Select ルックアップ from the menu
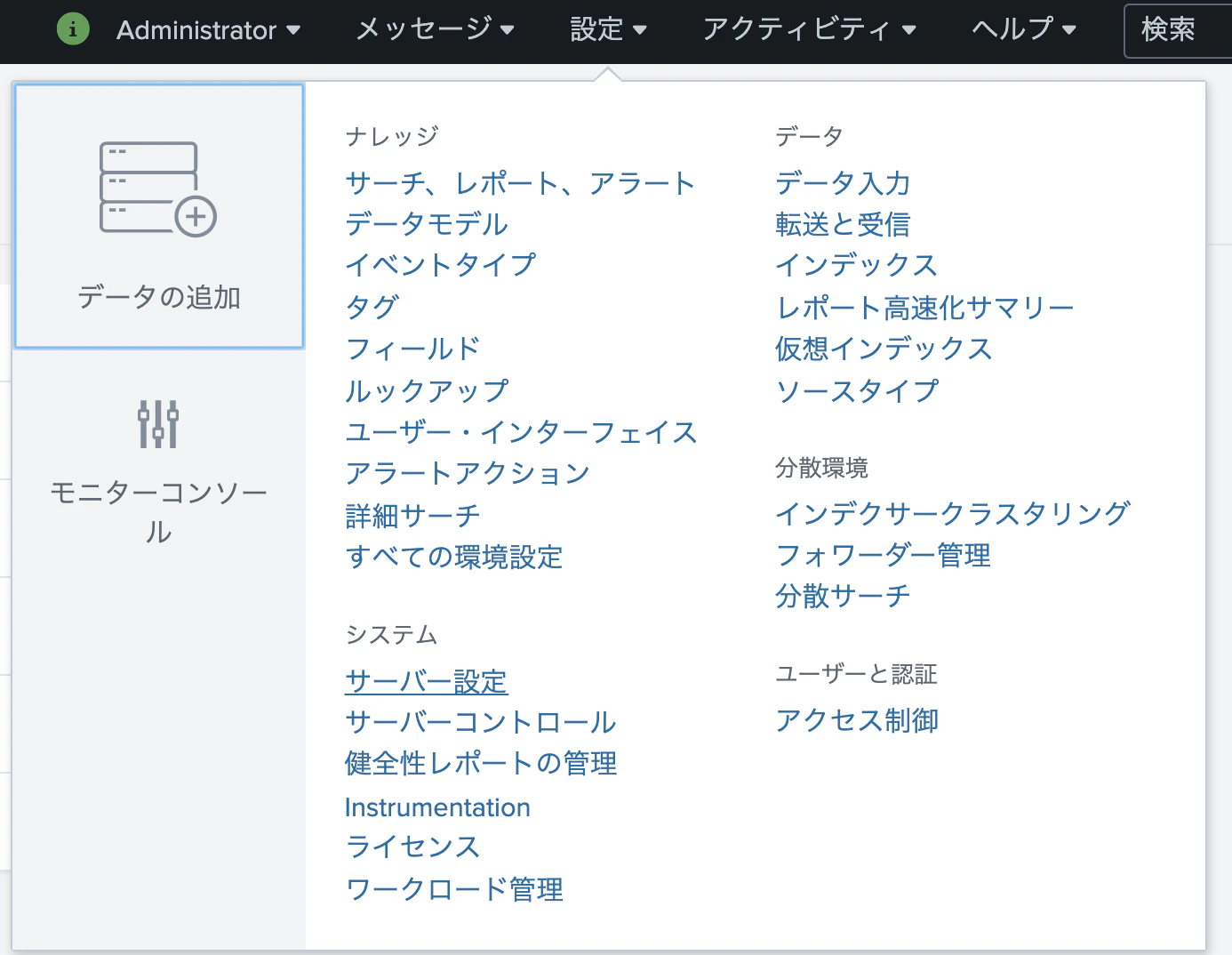Screen dimensions: 1232x955 [x=427, y=390]
